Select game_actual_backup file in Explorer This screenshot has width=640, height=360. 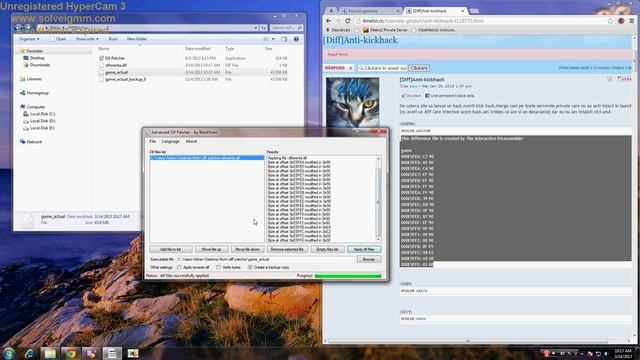click(x=125, y=79)
